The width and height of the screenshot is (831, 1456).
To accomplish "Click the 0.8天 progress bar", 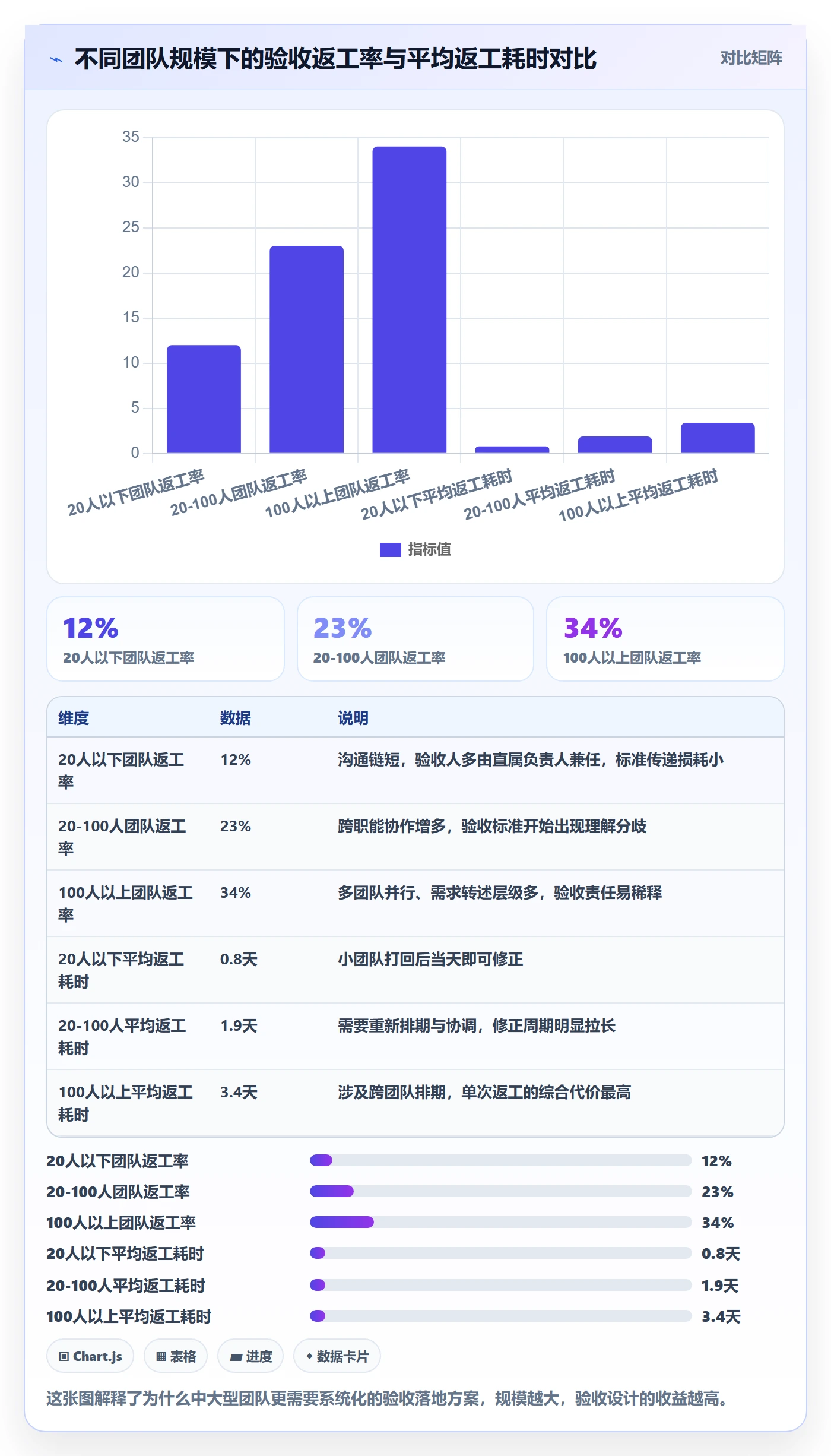I will [x=500, y=1253].
